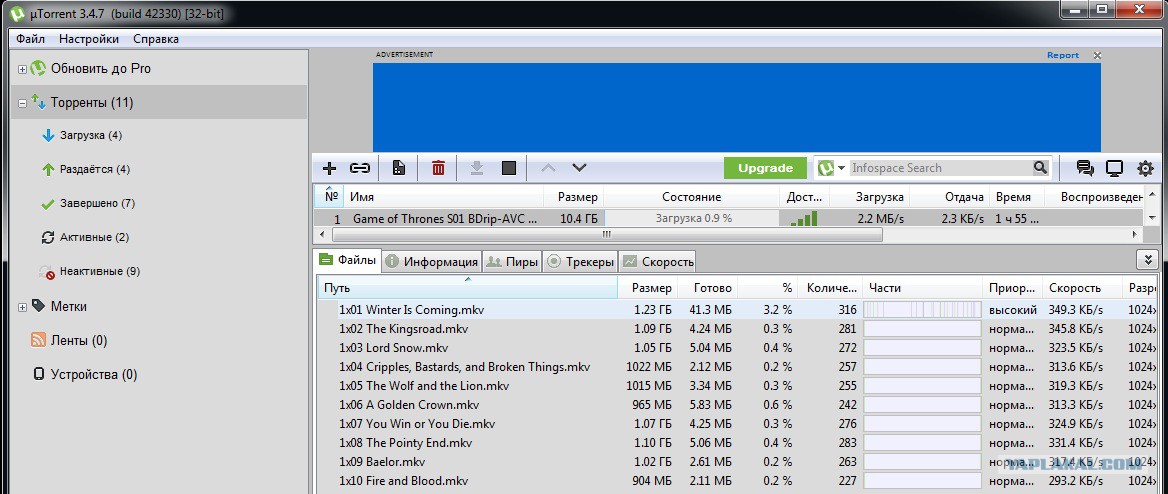Select 1x04 Cripples, Bastards, and Broken Things.mkv
Viewport: 1168px width, 494px height.
click(x=465, y=367)
